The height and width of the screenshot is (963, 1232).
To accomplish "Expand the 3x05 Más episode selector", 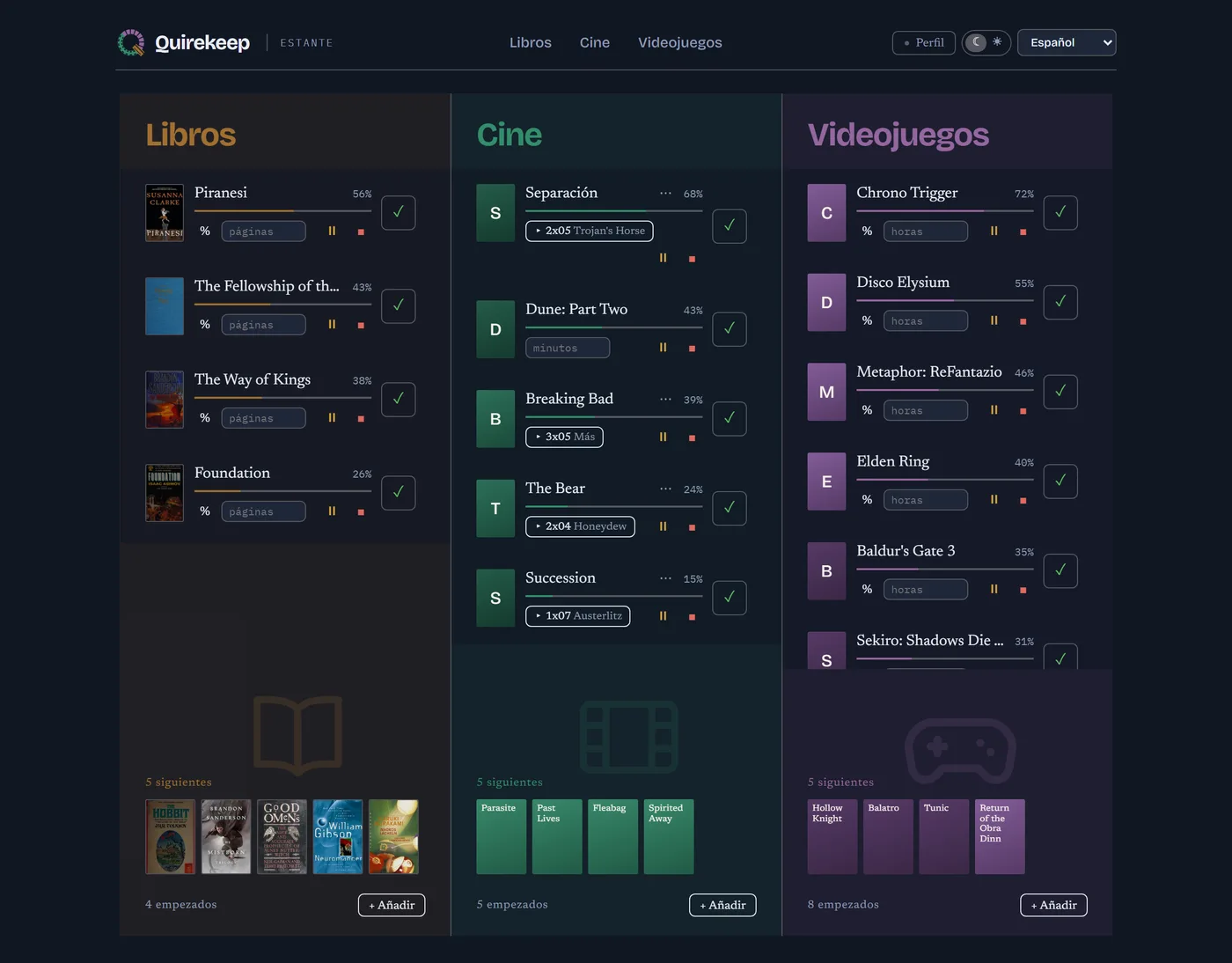I will [564, 437].
